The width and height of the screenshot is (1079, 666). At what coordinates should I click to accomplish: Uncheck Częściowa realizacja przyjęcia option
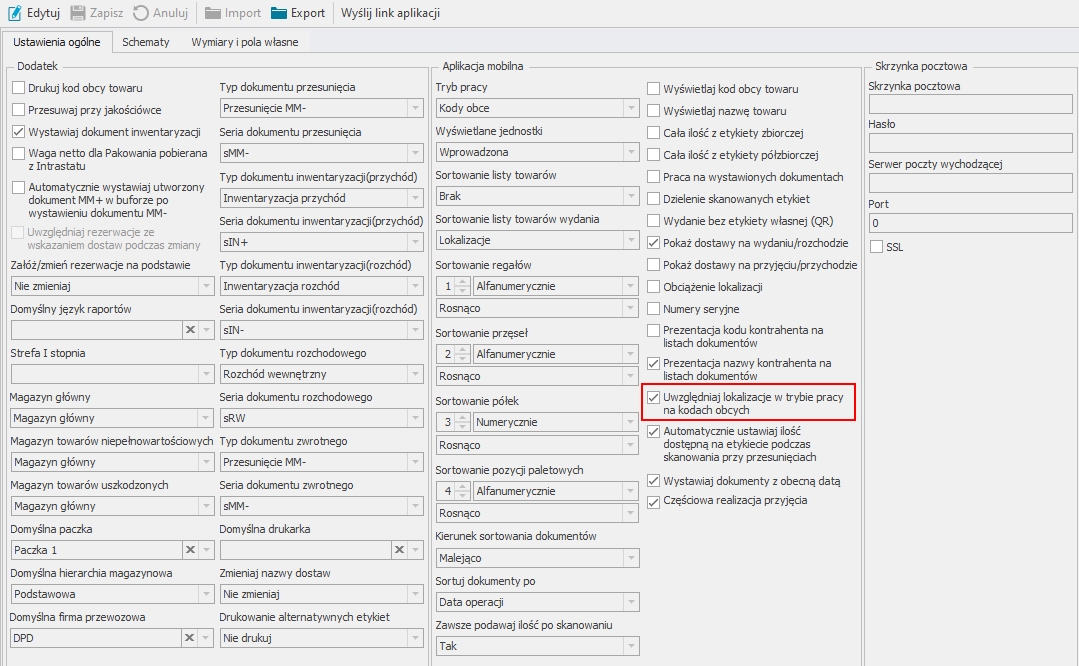click(654, 501)
